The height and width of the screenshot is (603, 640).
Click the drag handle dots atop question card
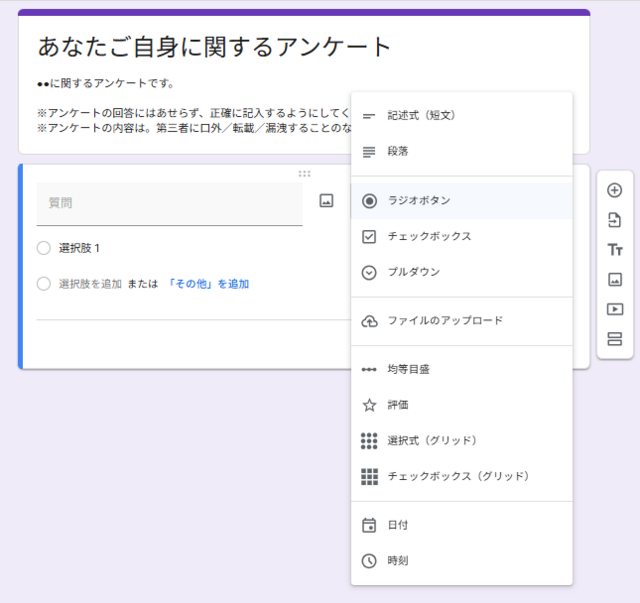point(304,174)
